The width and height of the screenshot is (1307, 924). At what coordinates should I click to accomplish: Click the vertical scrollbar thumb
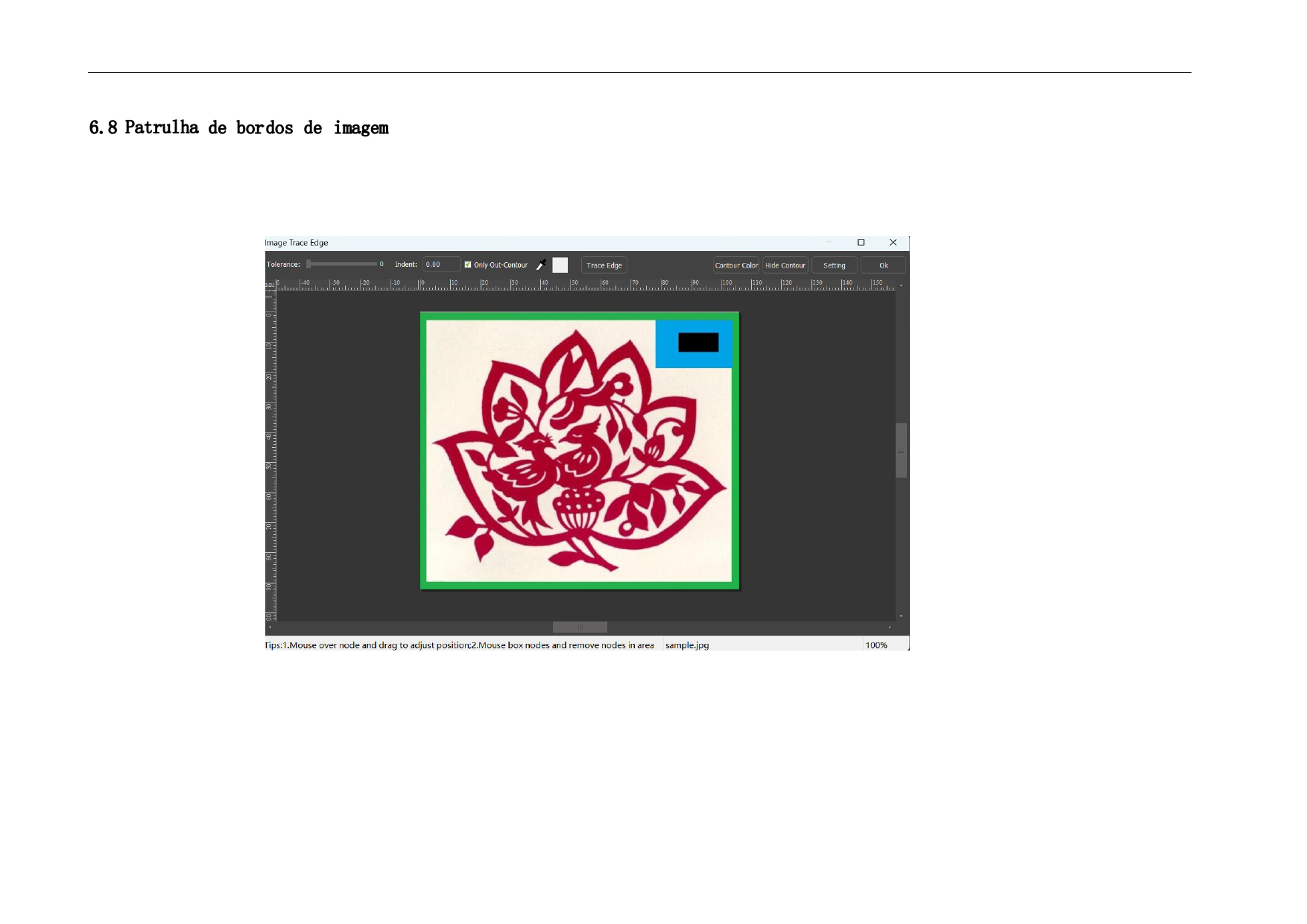click(901, 450)
